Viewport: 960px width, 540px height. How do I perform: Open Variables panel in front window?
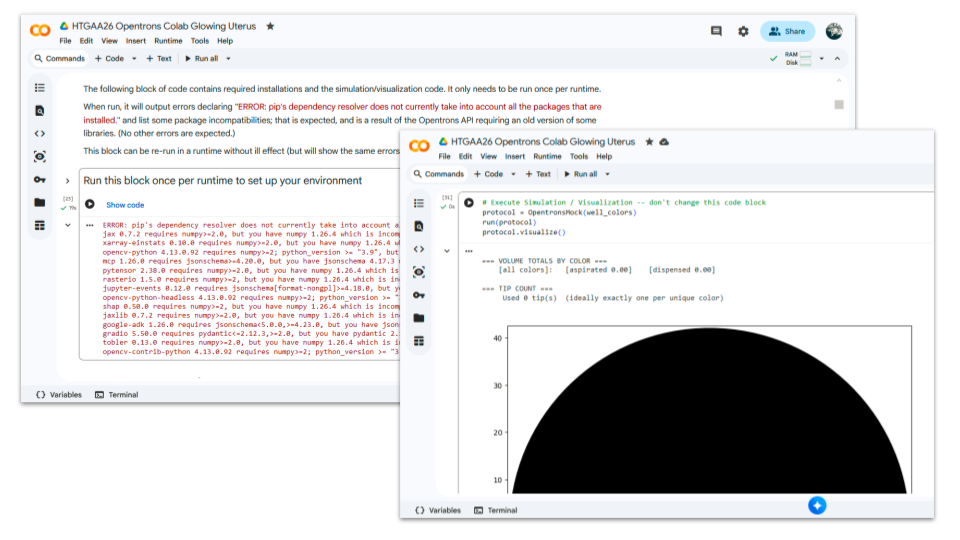click(x=438, y=510)
